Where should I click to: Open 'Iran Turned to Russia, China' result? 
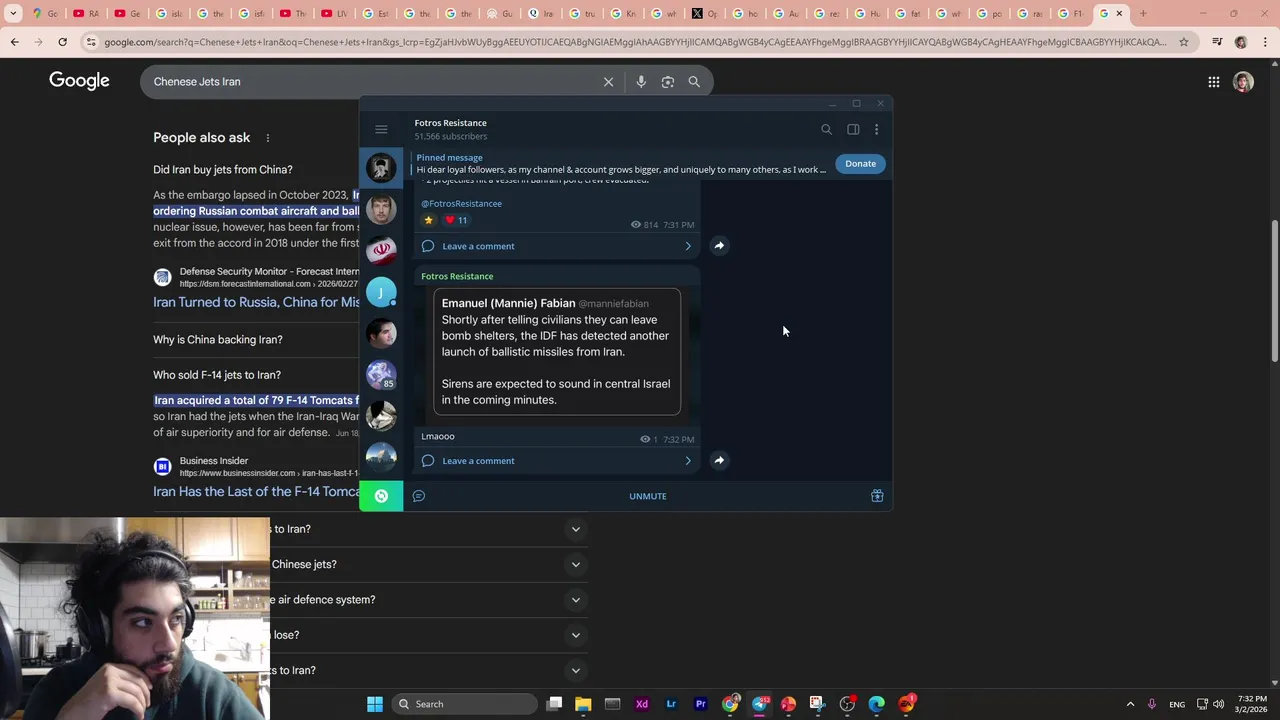(256, 302)
